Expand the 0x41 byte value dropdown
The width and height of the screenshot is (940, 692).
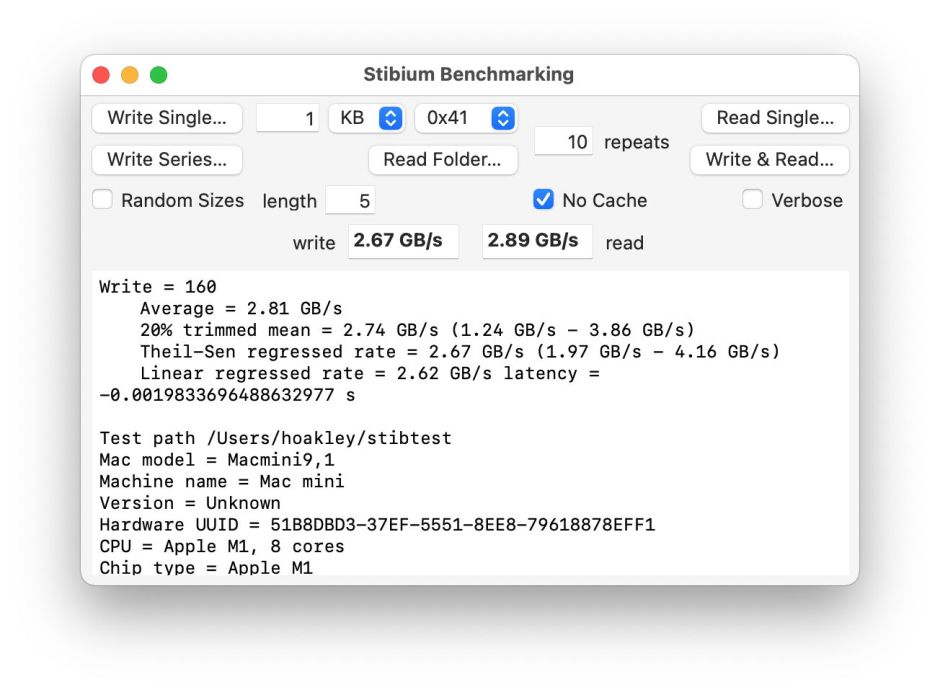(x=465, y=118)
